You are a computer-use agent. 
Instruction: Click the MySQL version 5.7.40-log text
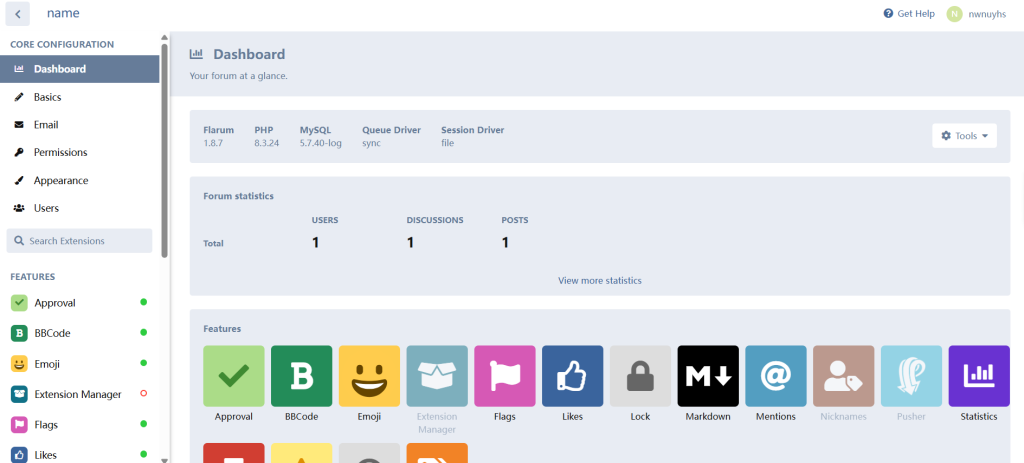(321, 143)
